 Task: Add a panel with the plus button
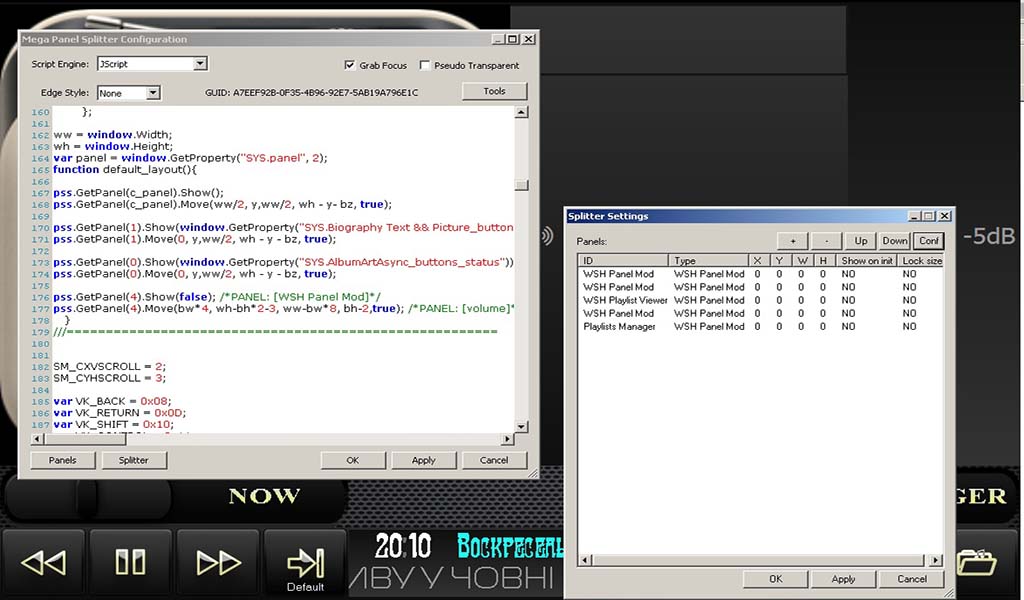(x=792, y=241)
